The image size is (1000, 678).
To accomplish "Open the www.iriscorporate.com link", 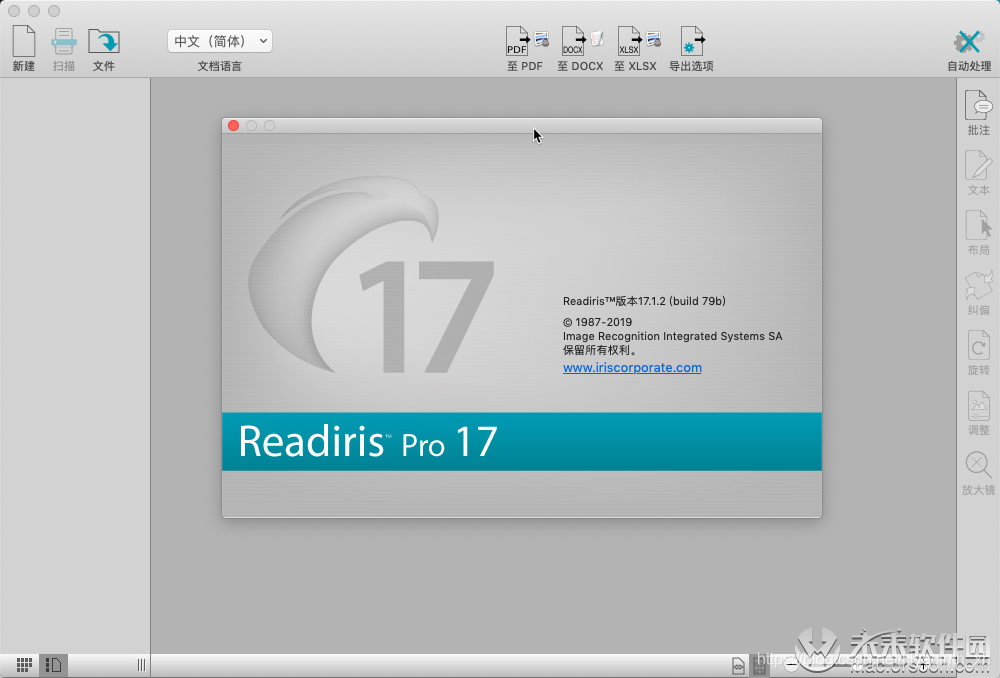I will click(x=632, y=367).
